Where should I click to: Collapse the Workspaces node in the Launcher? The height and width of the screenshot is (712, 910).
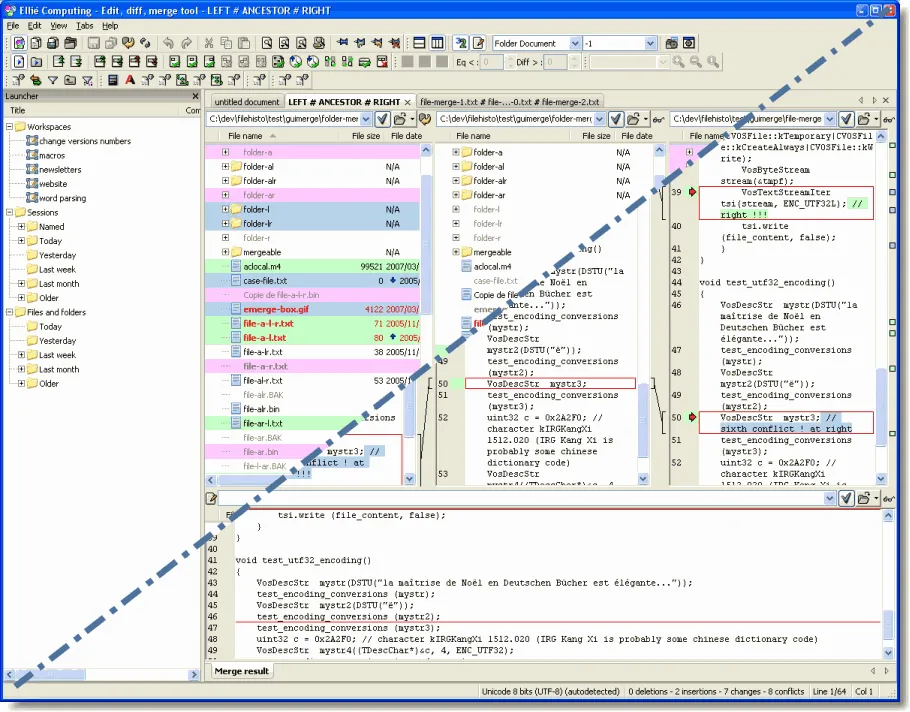point(11,126)
